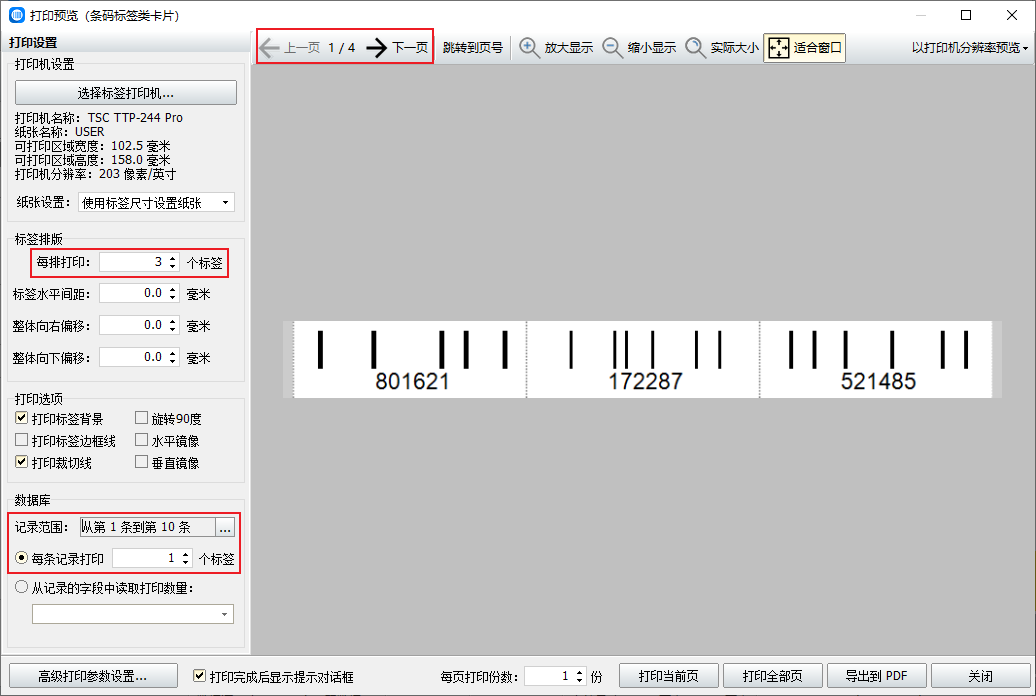Click 打印全部页 button
The image size is (1036, 696).
773,676
